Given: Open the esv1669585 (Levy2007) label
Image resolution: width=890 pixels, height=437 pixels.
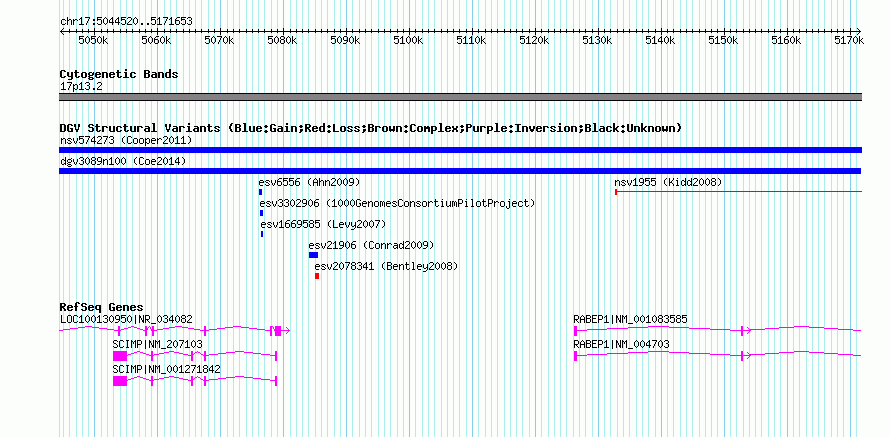Looking at the screenshot, I should [x=323, y=224].
